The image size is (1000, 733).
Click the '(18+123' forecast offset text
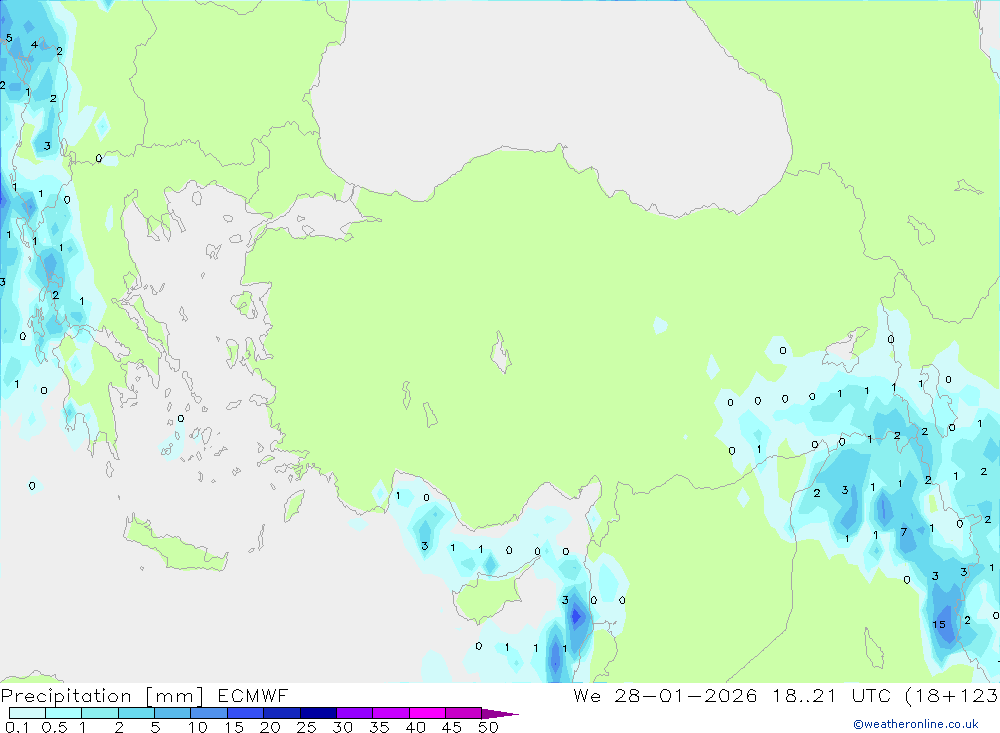tap(952, 696)
